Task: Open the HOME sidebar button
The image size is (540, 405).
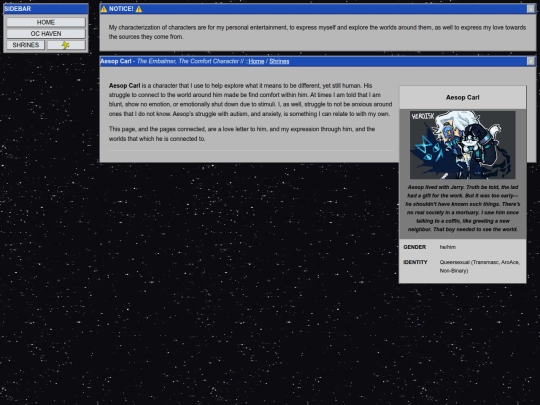Action: (x=46, y=22)
